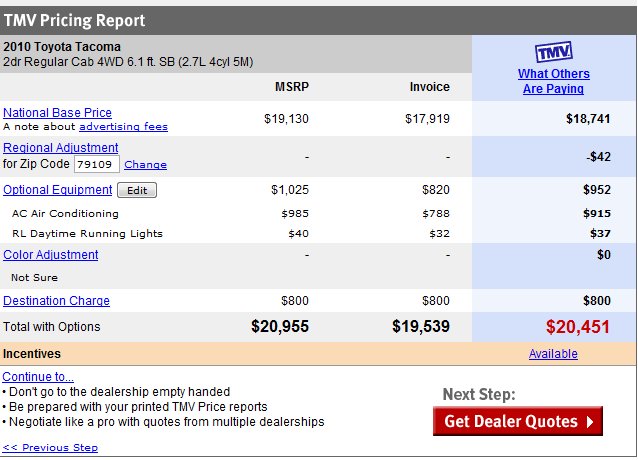Open the What Others Are Paying link

(x=553, y=81)
